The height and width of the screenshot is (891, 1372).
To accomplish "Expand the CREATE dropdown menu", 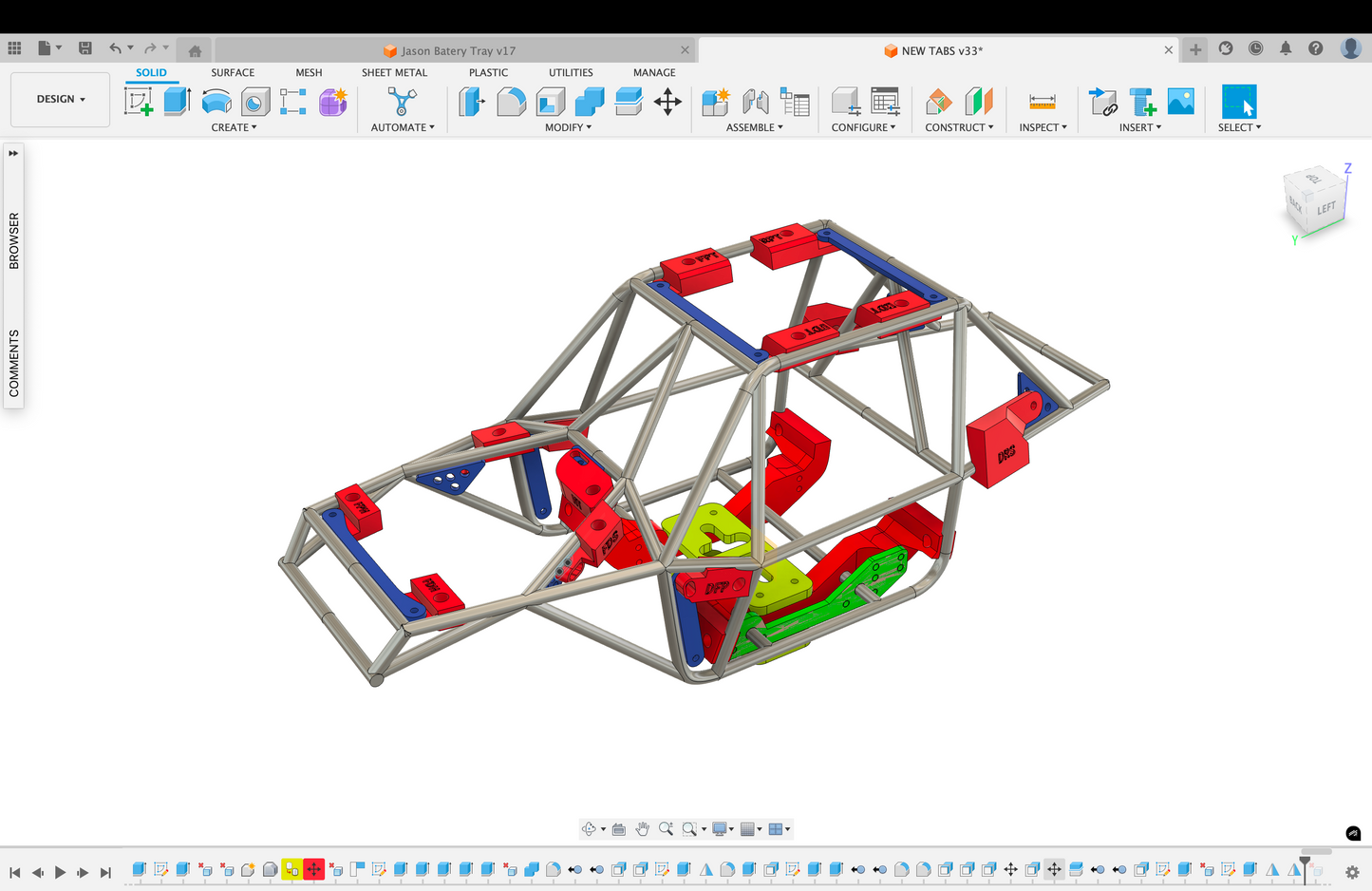I will click(x=234, y=127).
